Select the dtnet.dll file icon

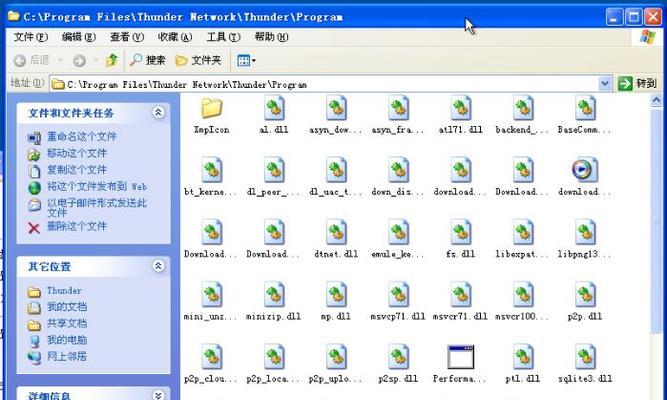point(336,232)
